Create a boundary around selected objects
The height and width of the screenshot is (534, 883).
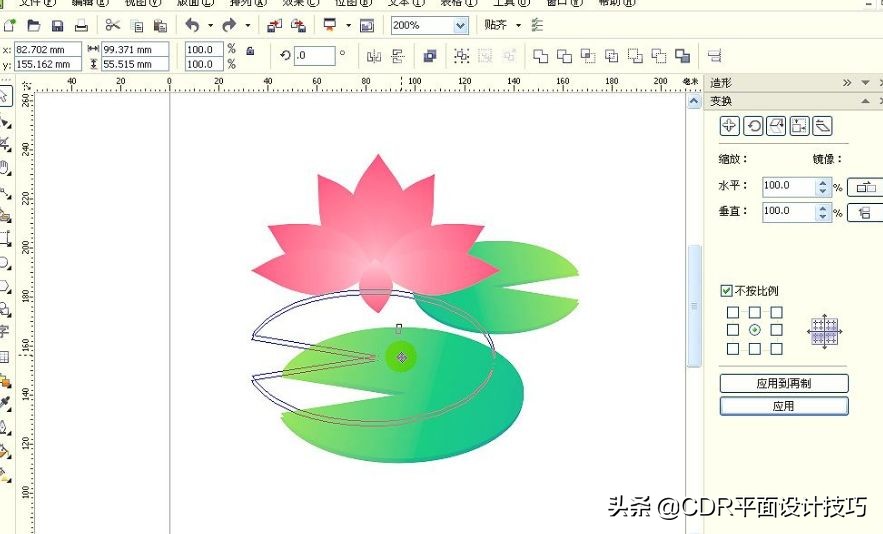(683, 56)
